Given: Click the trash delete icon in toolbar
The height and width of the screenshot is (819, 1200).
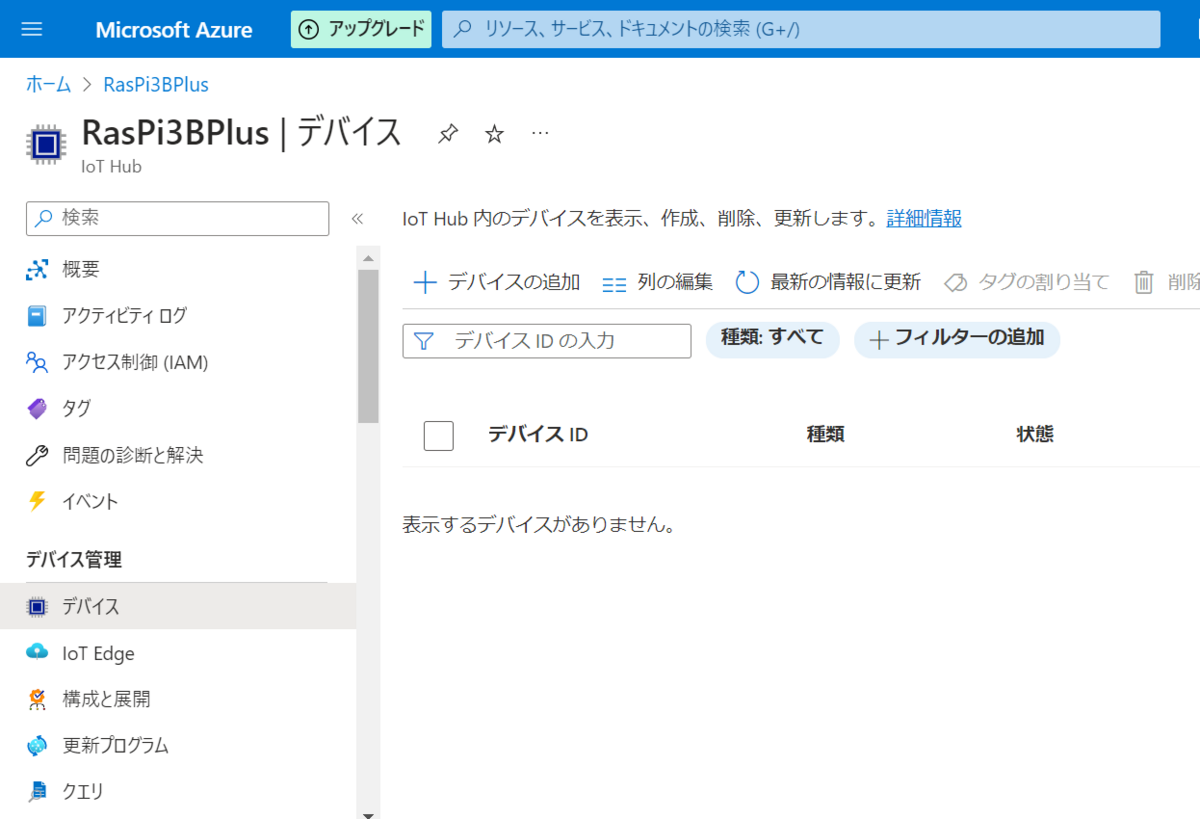Looking at the screenshot, I should 1144,283.
